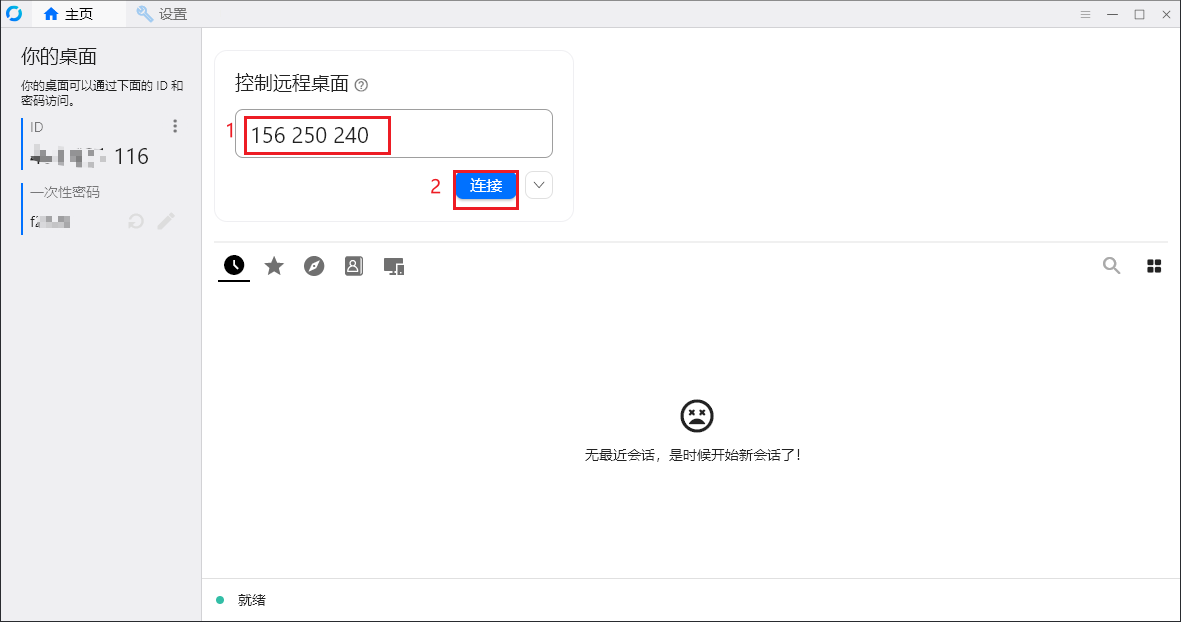Switch peer list to grid view
The width and height of the screenshot is (1181, 622).
pos(1154,266)
